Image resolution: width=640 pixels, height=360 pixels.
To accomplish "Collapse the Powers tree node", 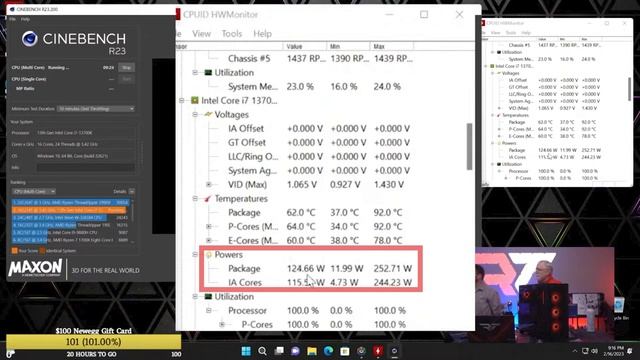I will coord(195,255).
